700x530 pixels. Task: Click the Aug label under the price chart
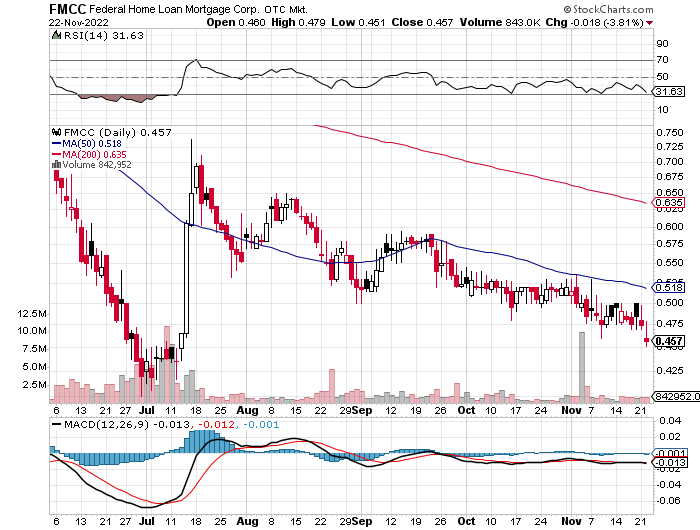coord(247,410)
